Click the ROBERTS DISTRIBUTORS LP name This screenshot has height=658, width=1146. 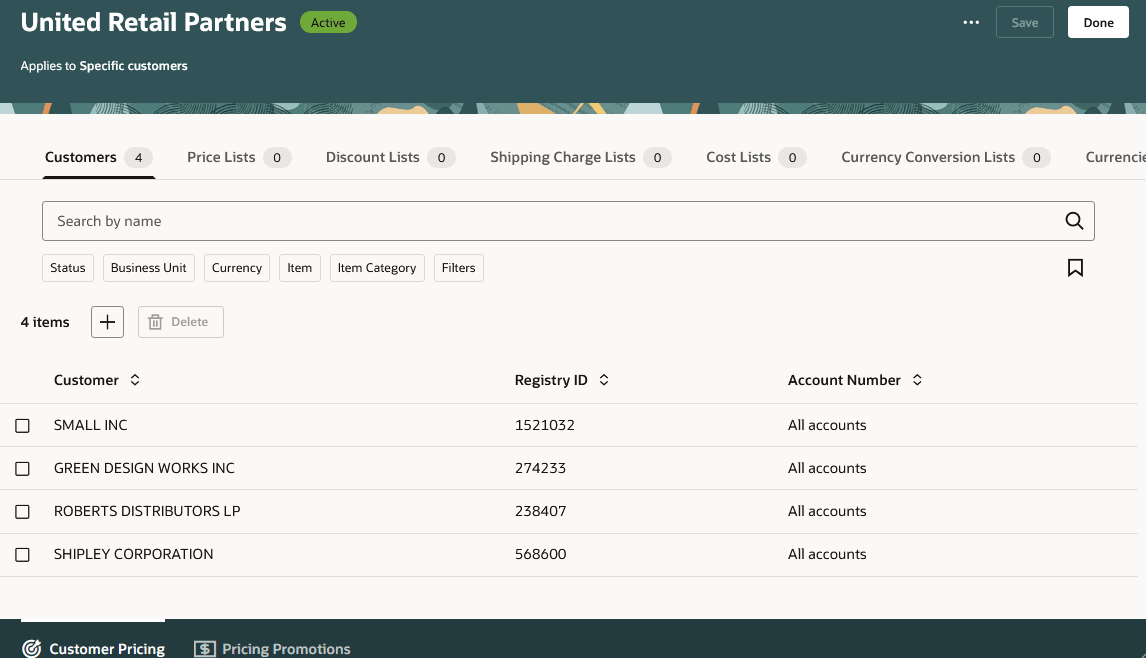(x=147, y=511)
